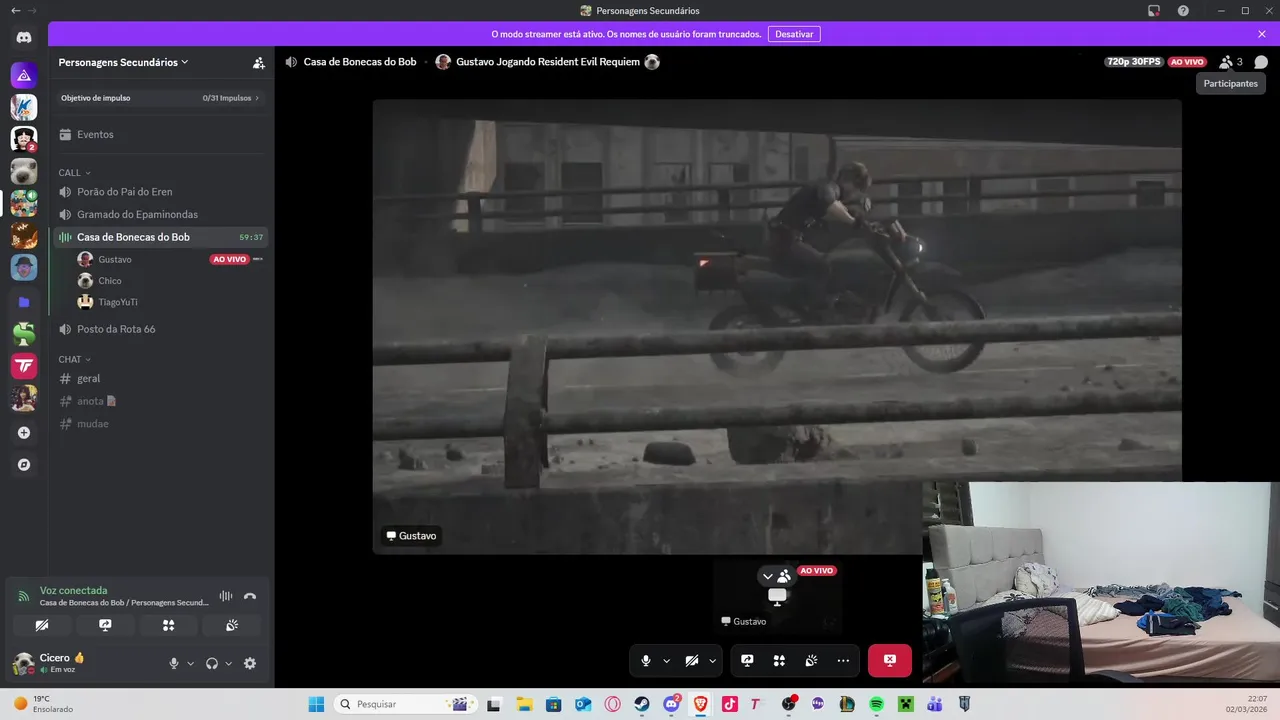This screenshot has height=720, width=1280.
Task: Collapse the CHAT category
Action: (75, 359)
